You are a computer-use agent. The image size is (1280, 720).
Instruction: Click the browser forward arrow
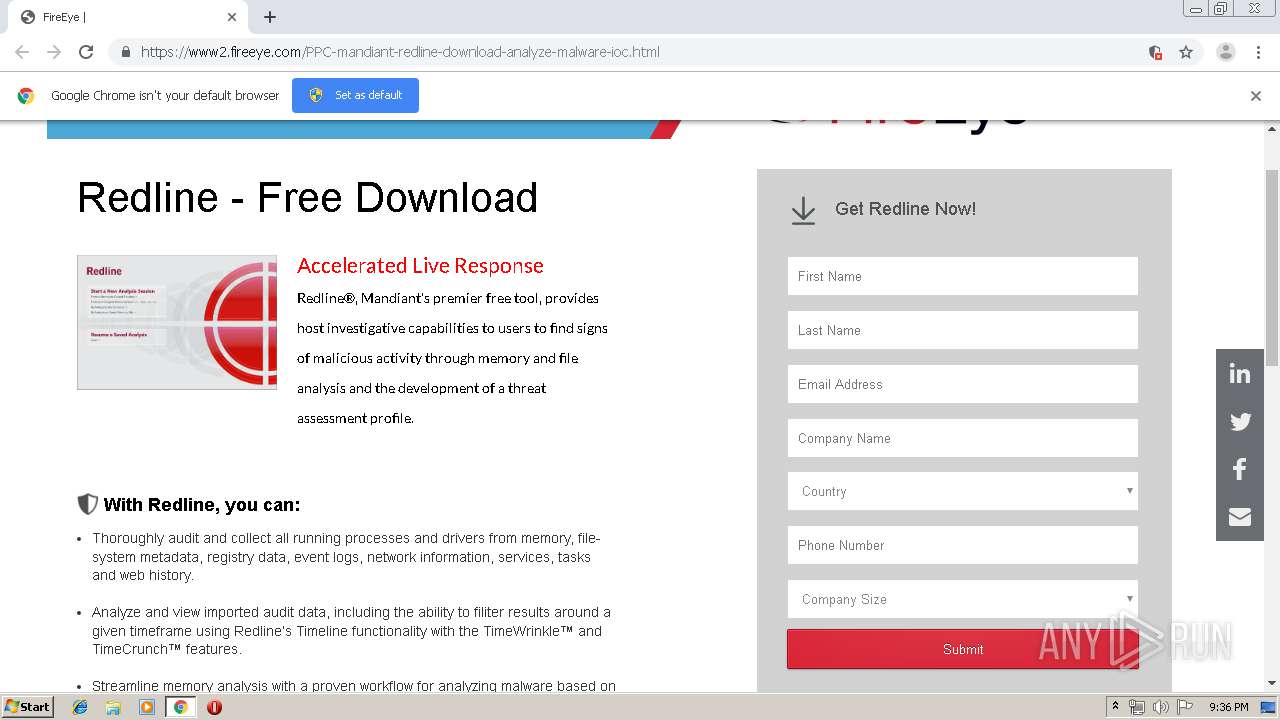(54, 52)
